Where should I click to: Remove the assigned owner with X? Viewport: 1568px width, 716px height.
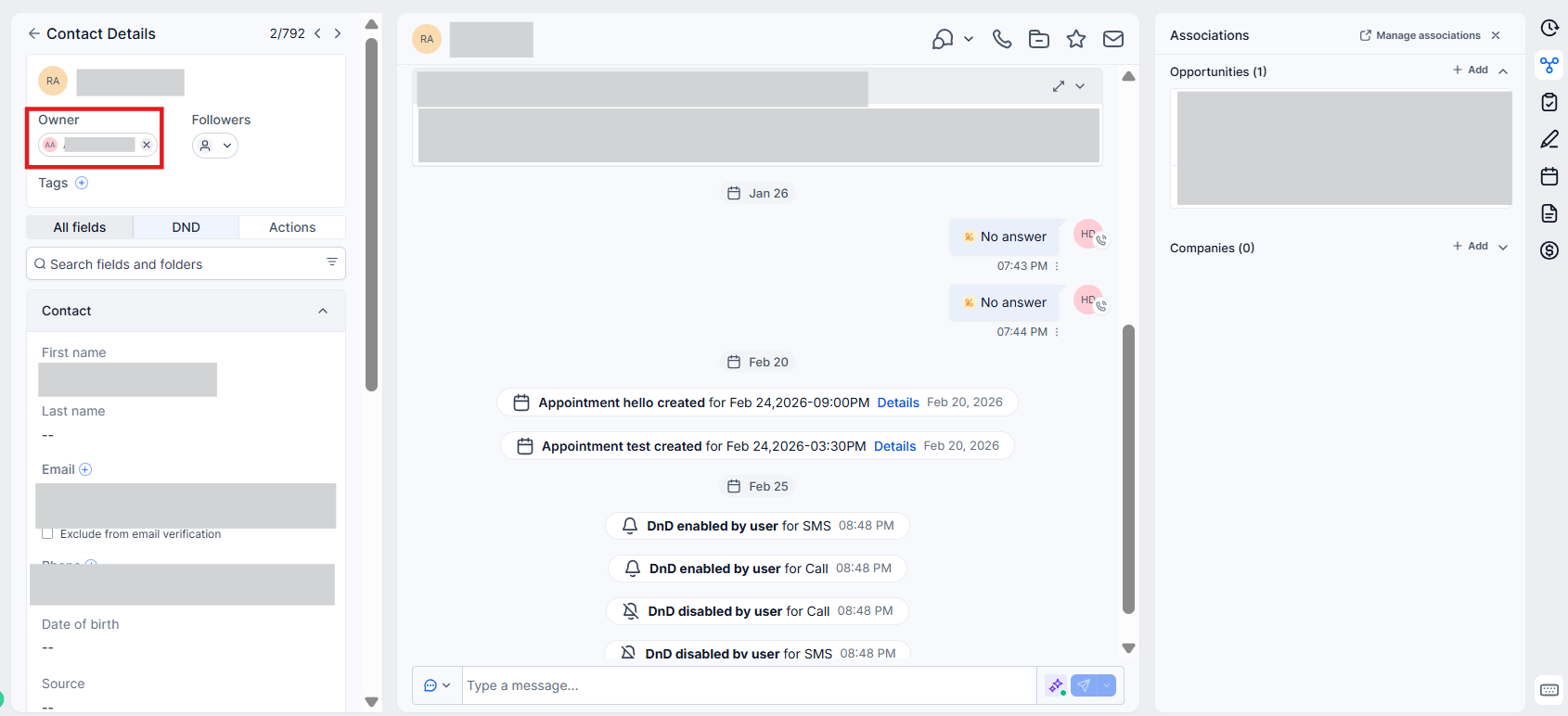[147, 145]
